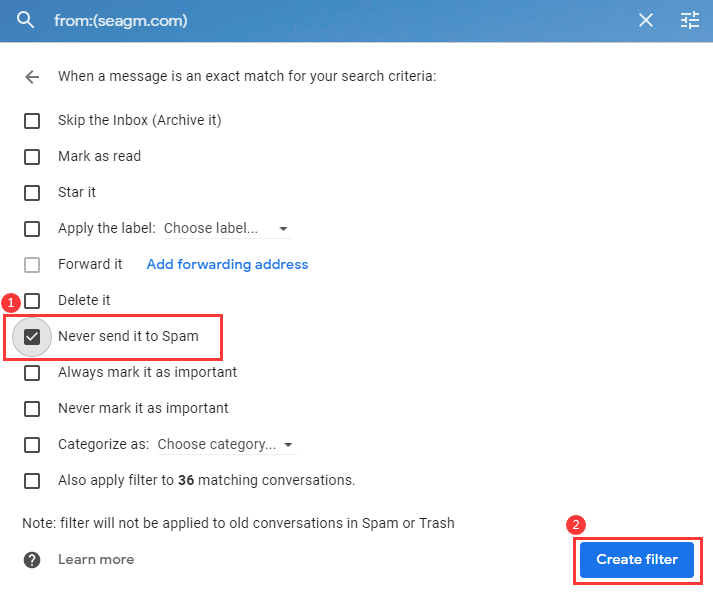Click the search magnifier icon
The image size is (713, 597).
click(x=25, y=20)
